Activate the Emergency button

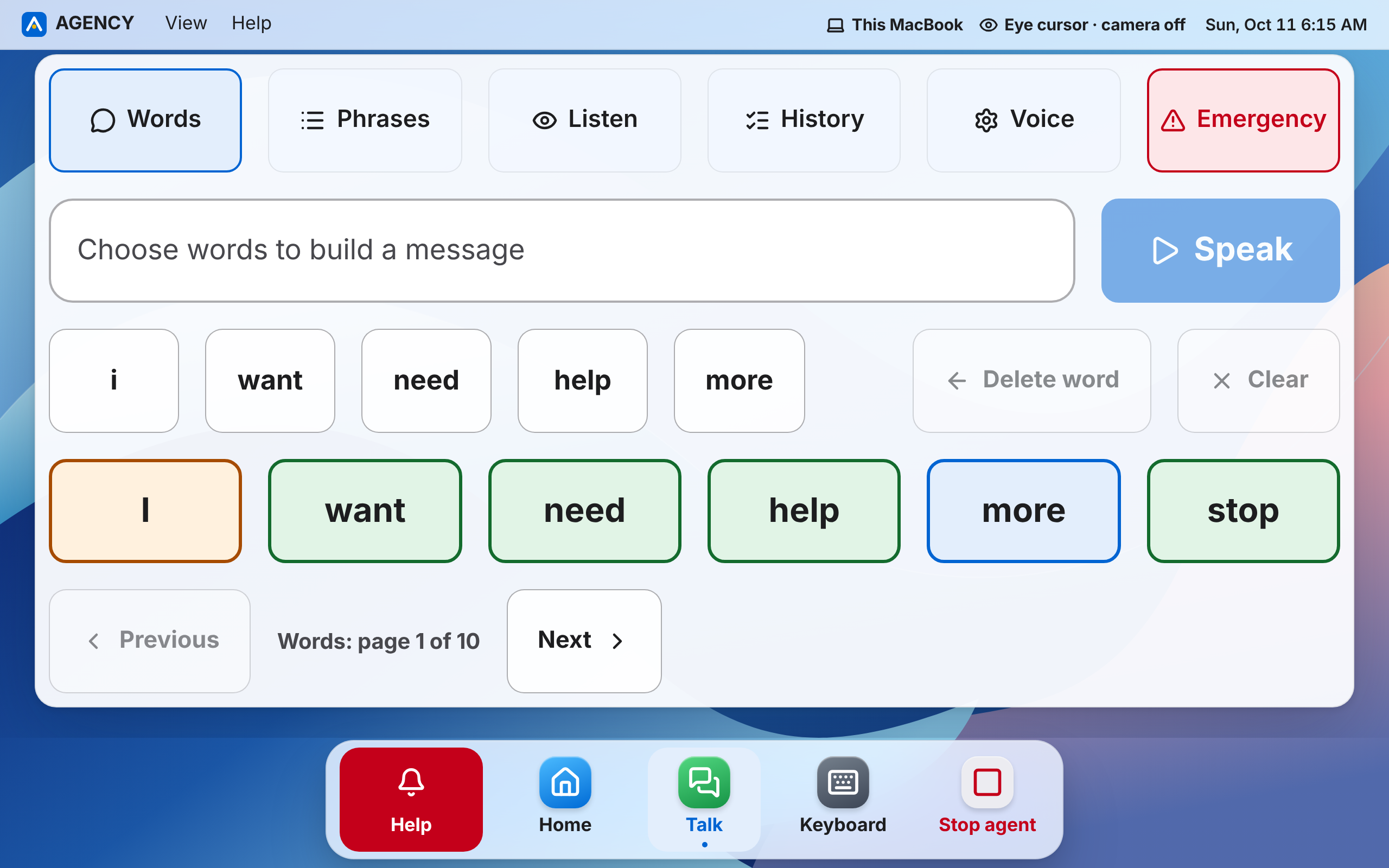[1243, 120]
